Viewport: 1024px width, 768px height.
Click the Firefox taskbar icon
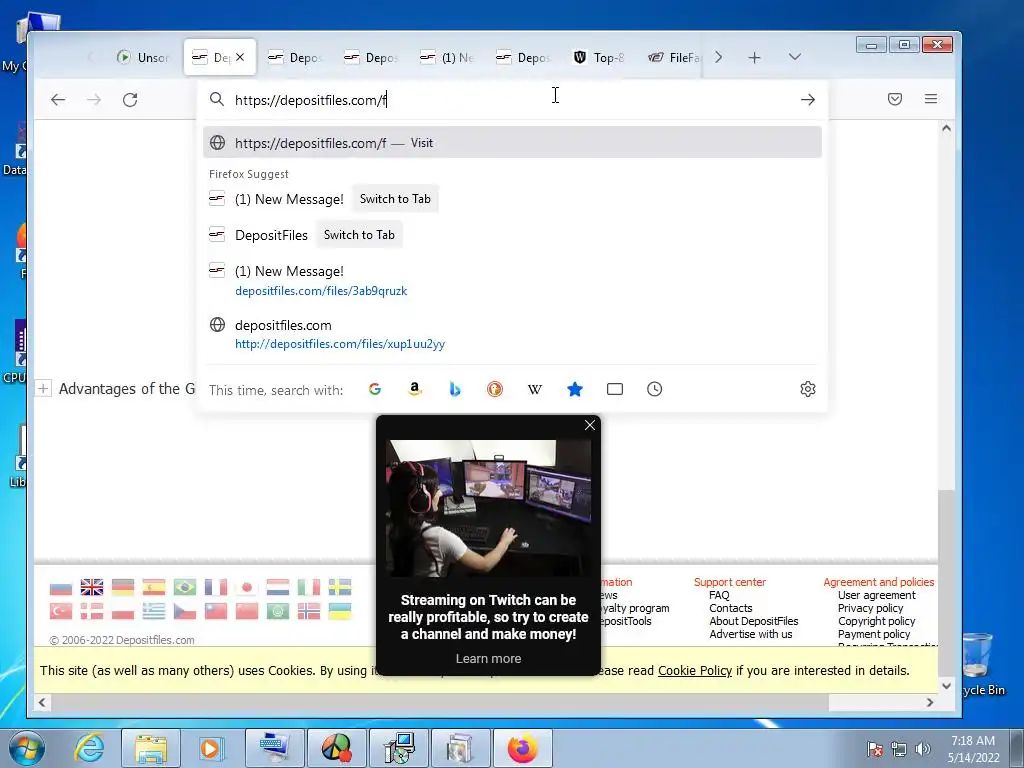(x=522, y=748)
